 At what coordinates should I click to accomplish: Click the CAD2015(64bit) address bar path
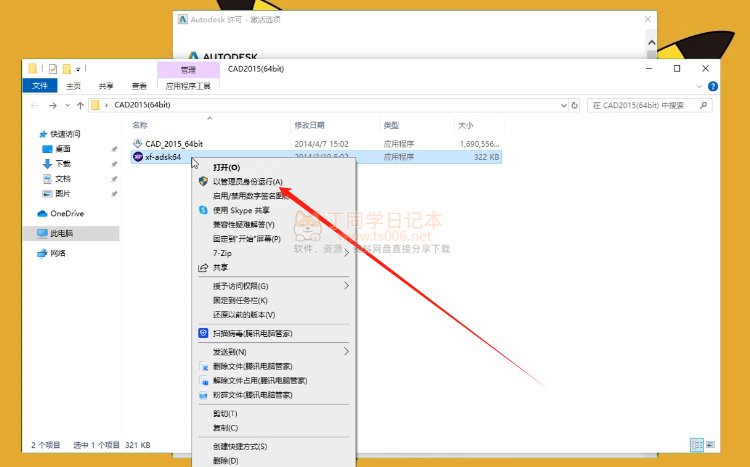tap(143, 105)
